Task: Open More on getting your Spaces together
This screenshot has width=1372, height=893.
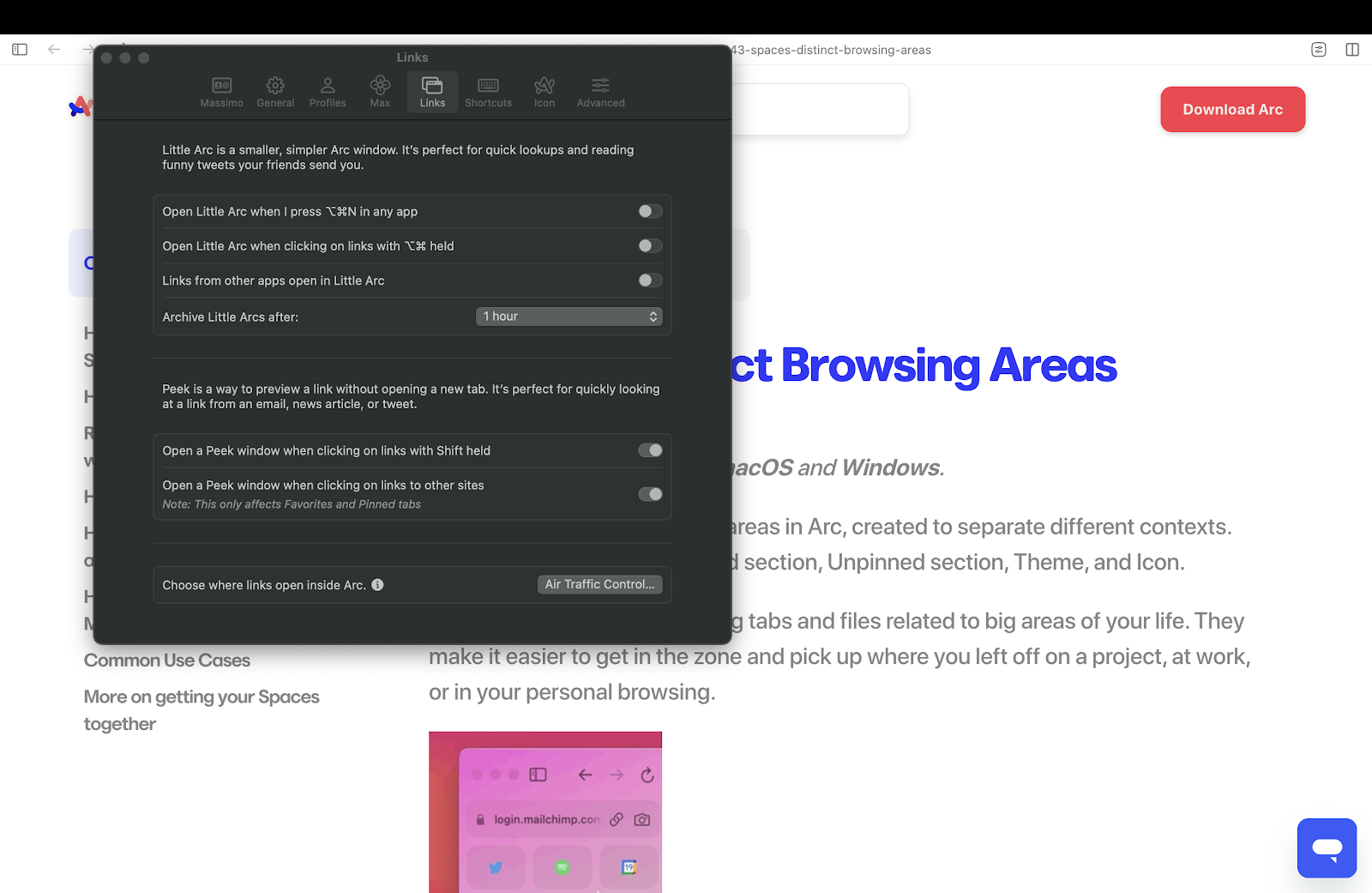Action: tap(202, 710)
